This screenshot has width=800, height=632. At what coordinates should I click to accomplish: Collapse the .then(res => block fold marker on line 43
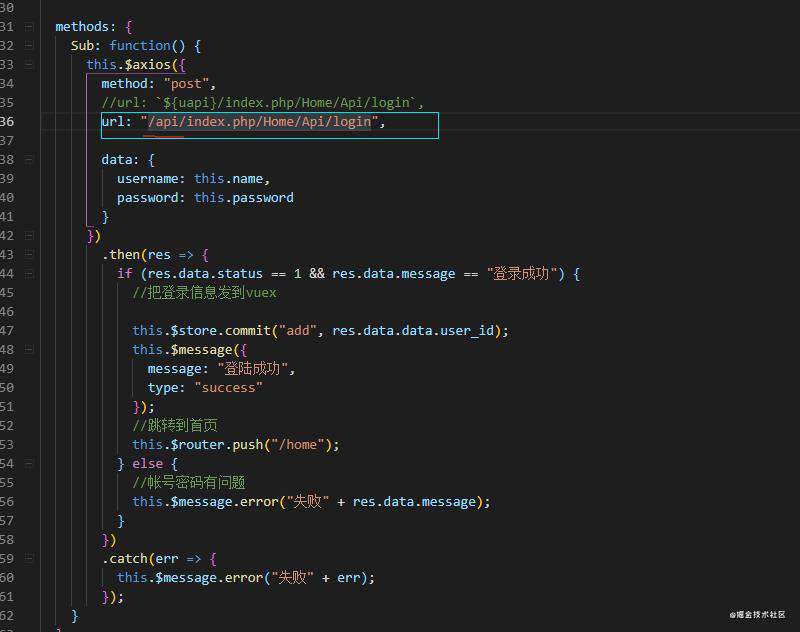tap(29, 255)
